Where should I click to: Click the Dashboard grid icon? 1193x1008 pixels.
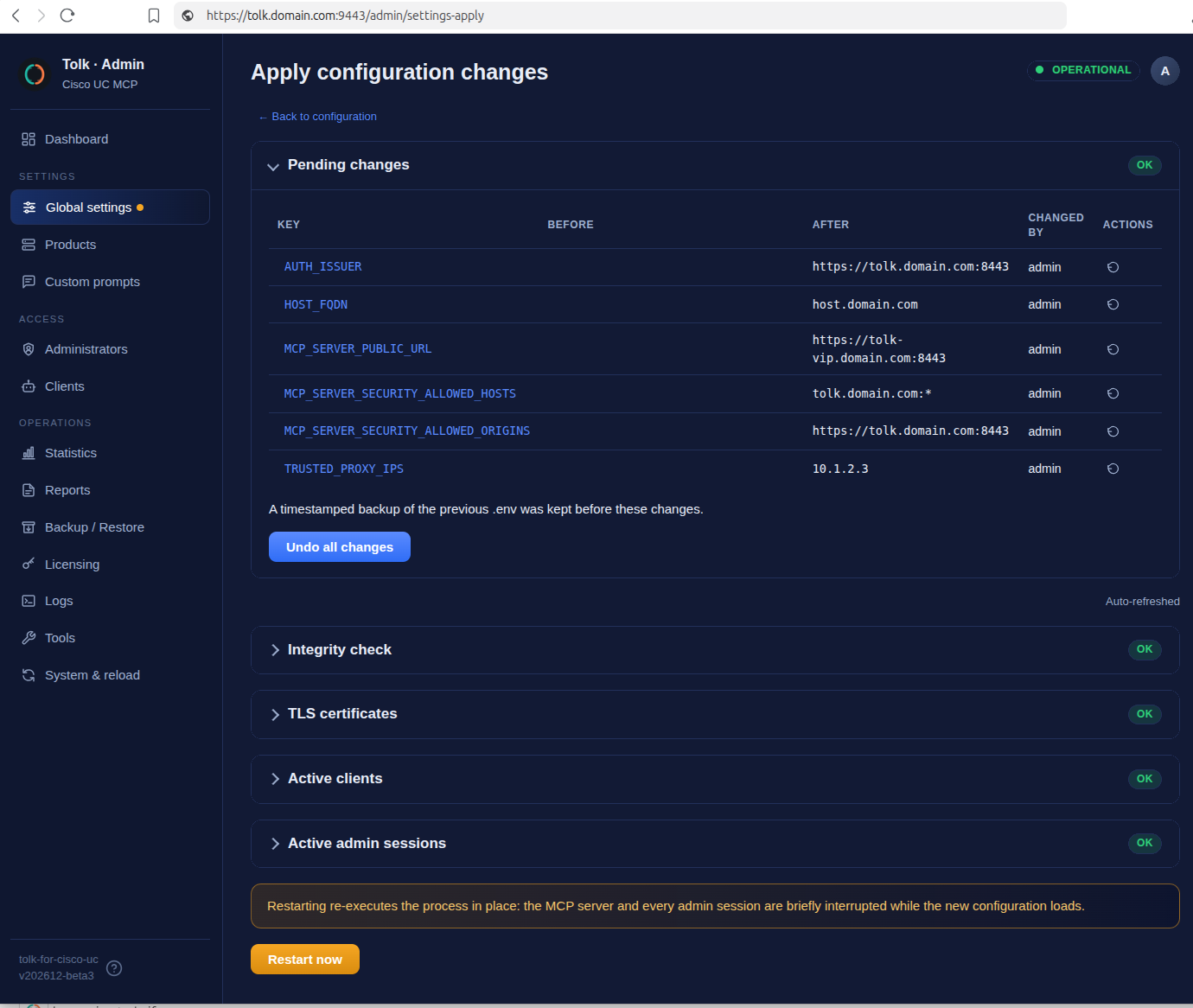[x=29, y=139]
